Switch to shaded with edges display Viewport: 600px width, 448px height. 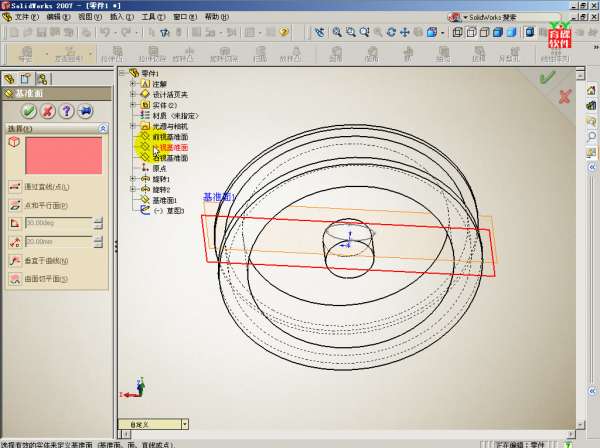(x=497, y=32)
